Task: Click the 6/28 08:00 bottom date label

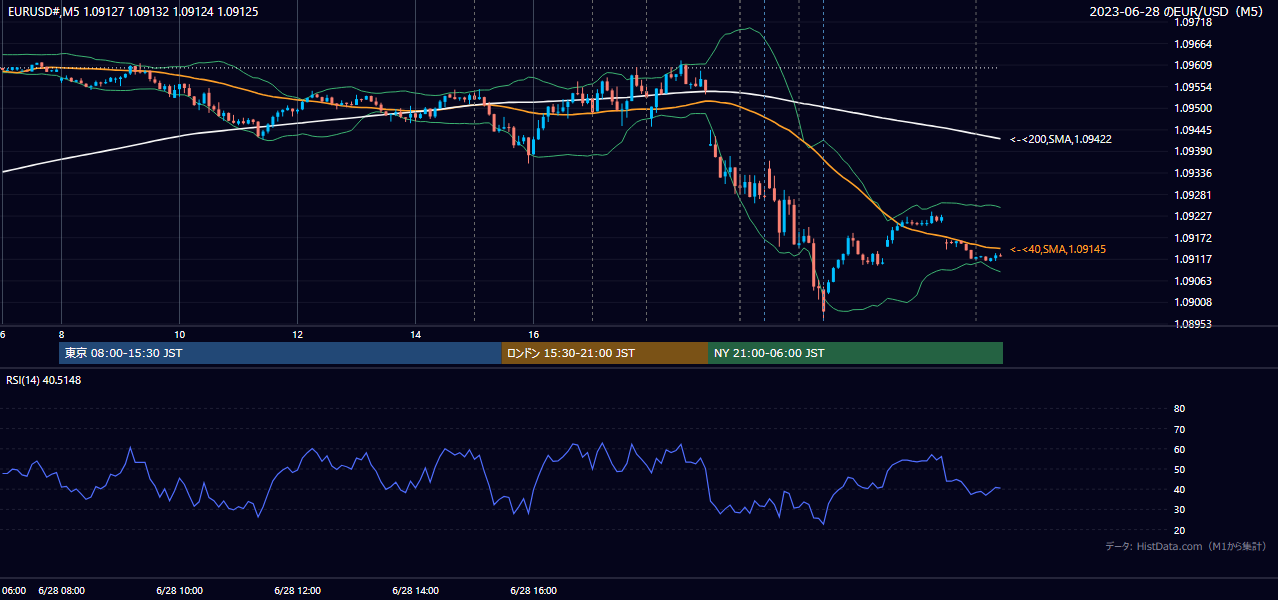Action: (x=62, y=591)
